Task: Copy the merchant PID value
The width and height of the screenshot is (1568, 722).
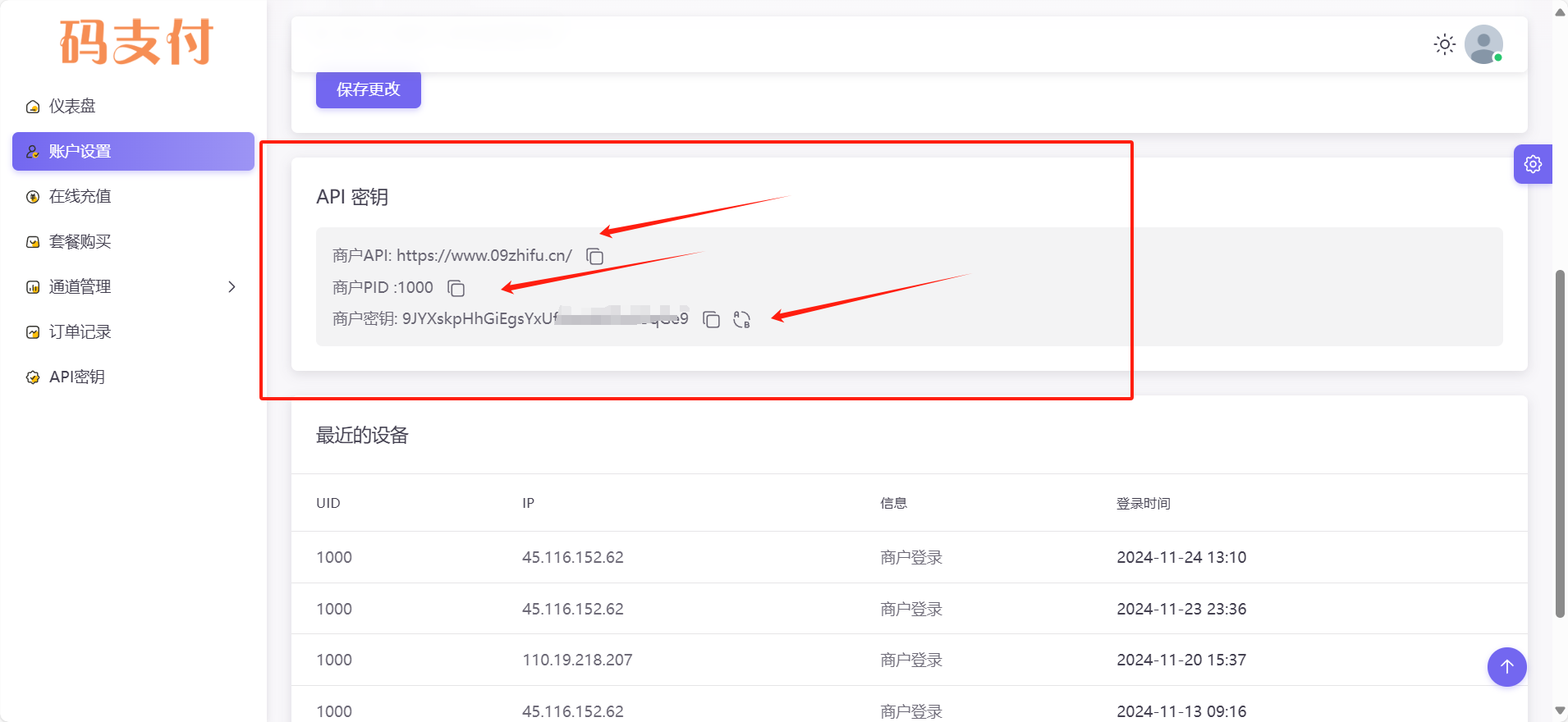Action: point(456,288)
